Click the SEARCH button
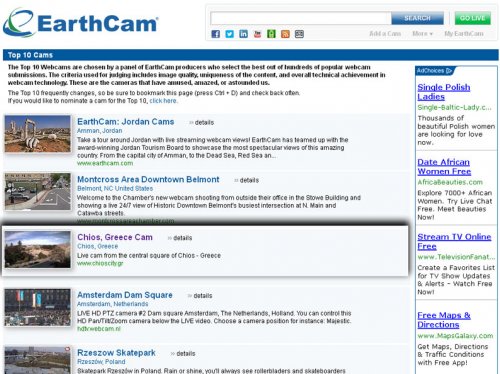 (417, 18)
